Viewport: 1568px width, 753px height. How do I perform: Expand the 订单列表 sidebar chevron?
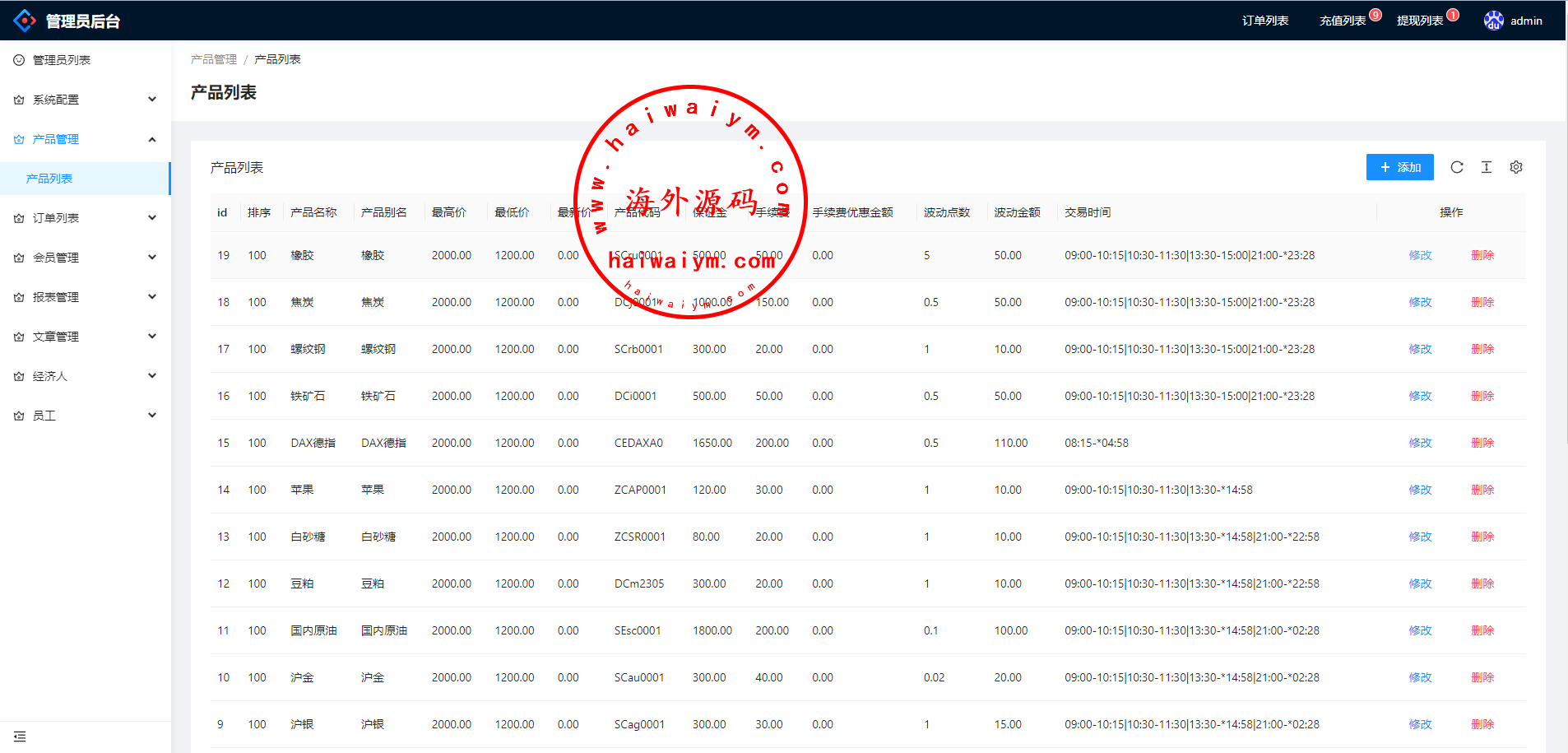[x=152, y=218]
